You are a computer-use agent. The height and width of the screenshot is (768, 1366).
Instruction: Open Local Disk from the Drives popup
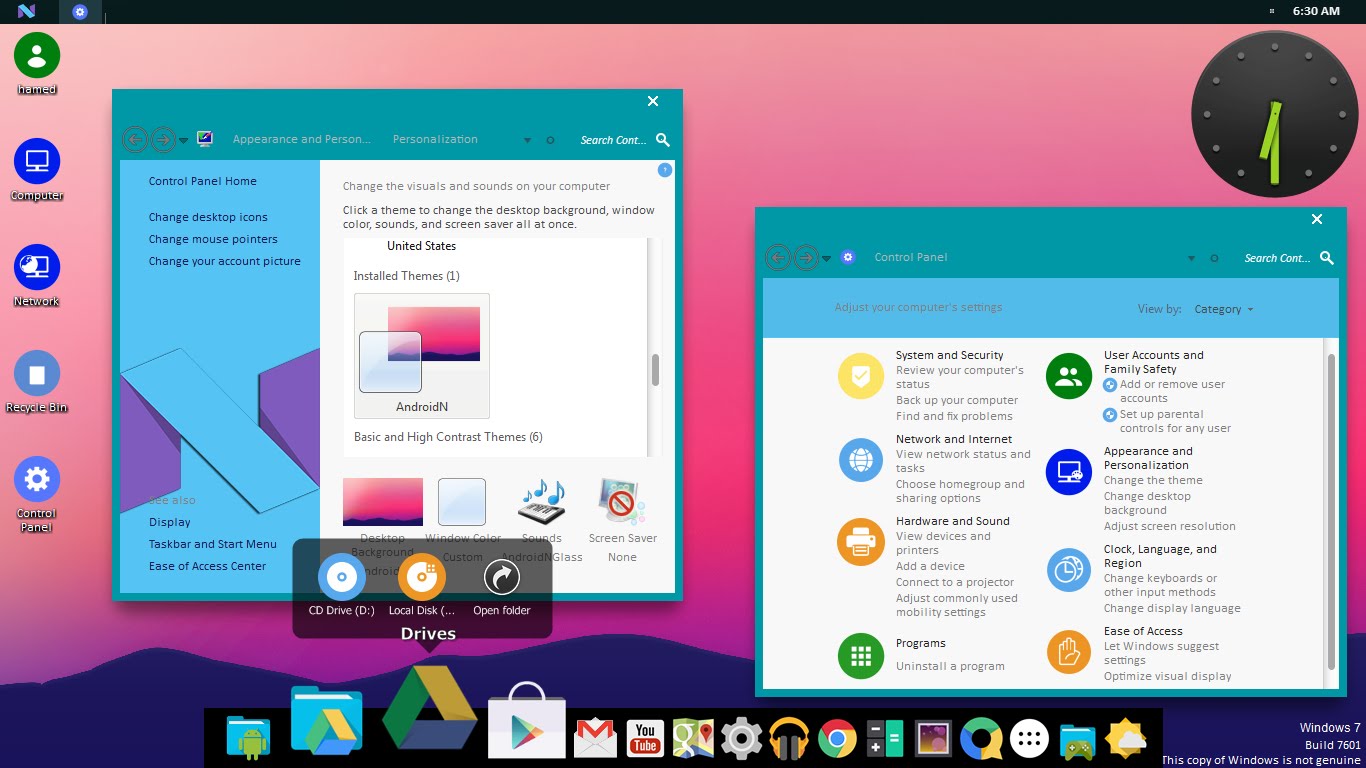click(422, 577)
